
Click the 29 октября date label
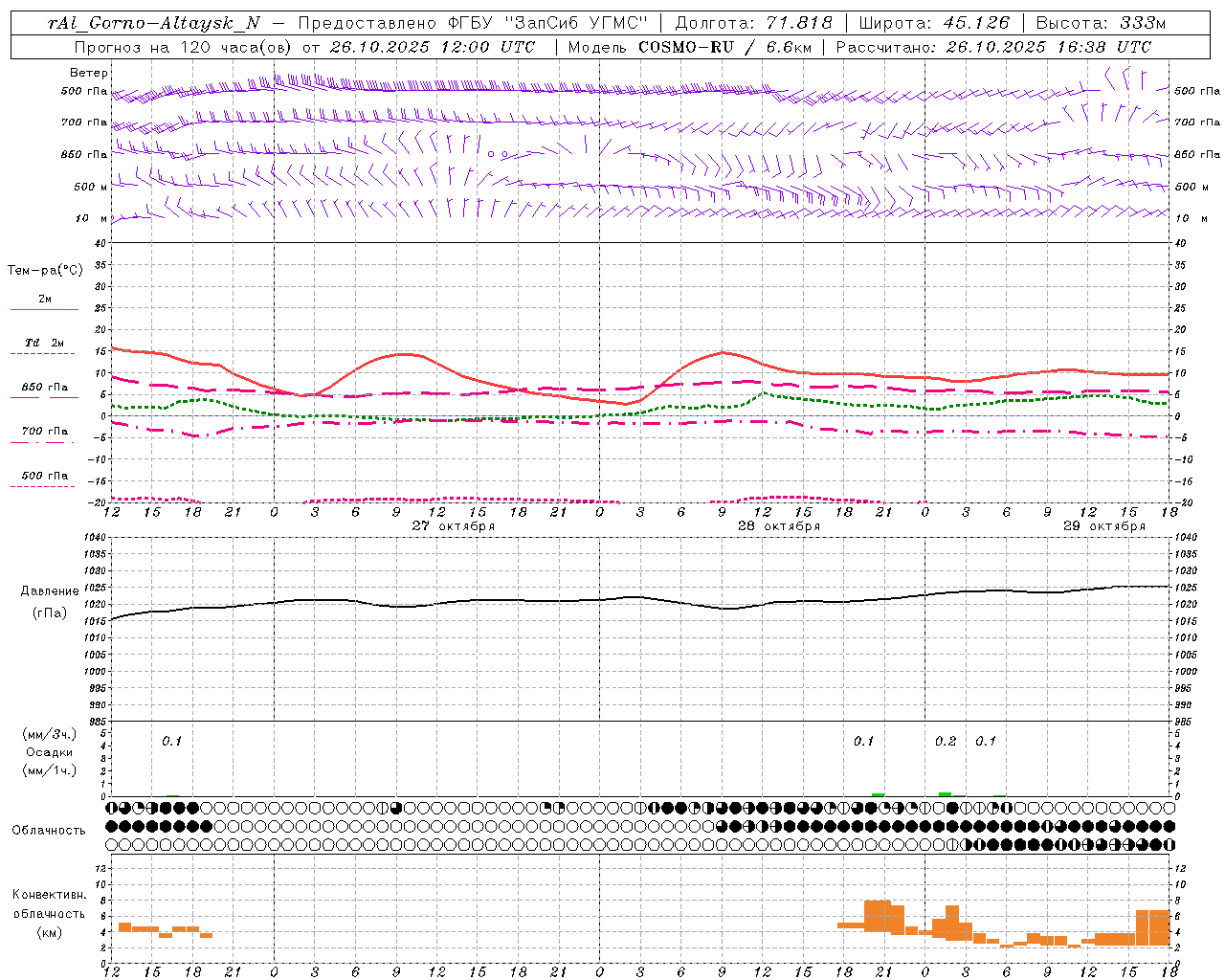1104,526
